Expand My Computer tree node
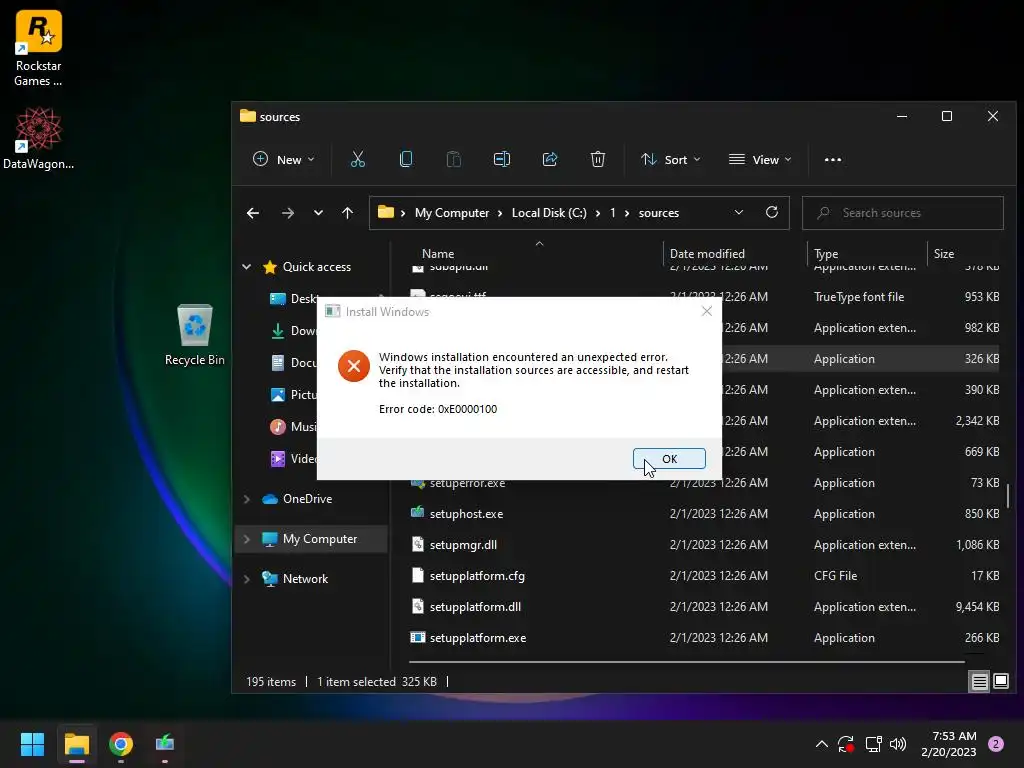1024x768 pixels. [x=247, y=539]
